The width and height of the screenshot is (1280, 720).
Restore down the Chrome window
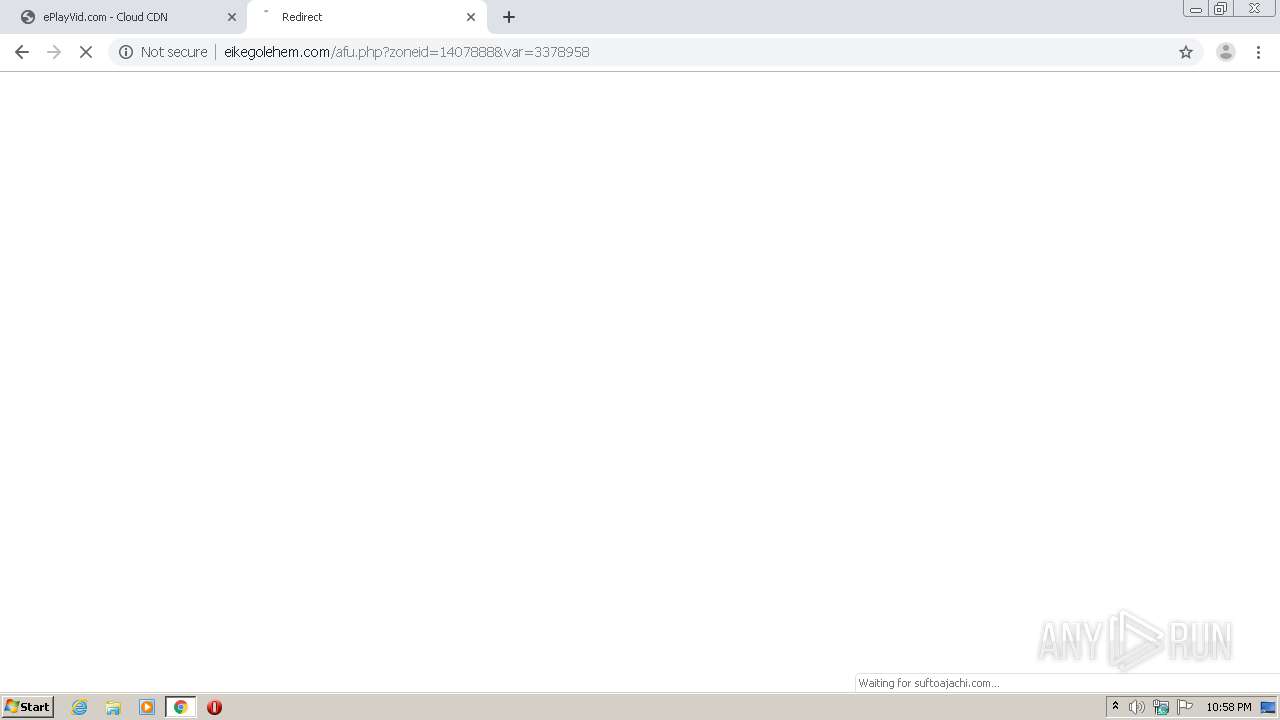point(1220,9)
